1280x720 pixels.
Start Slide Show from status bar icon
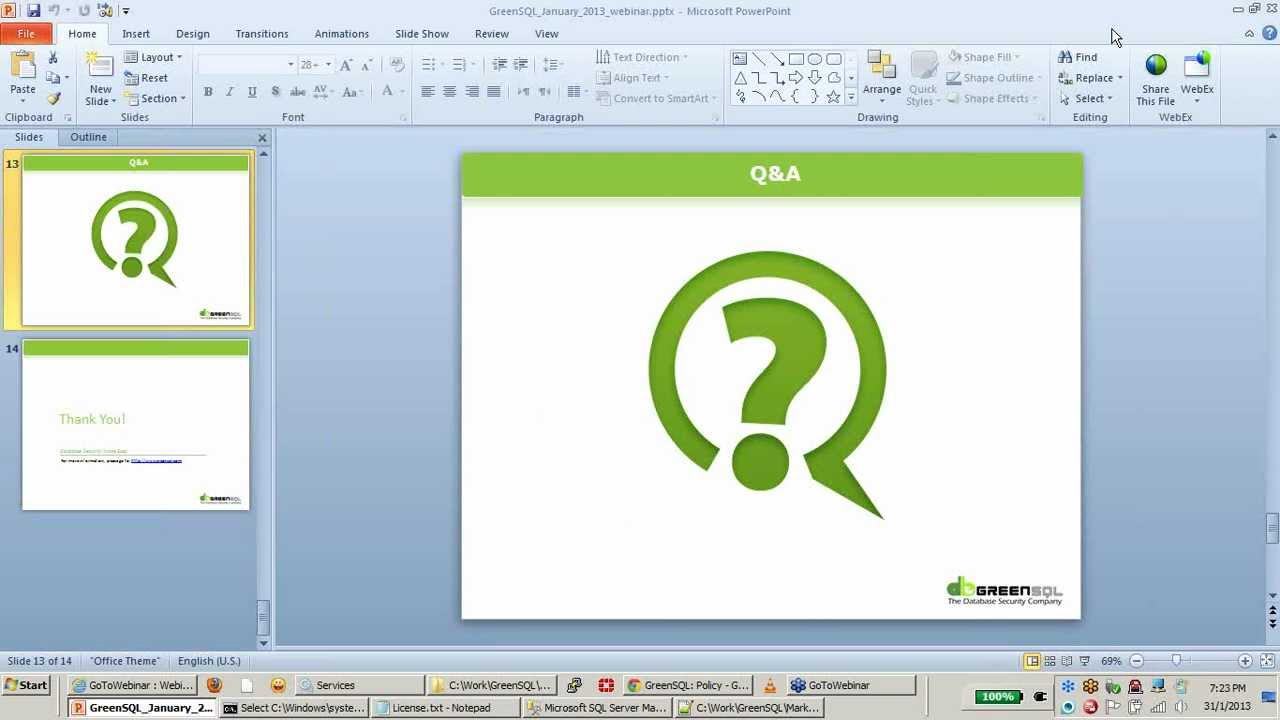pyautogui.click(x=1085, y=661)
